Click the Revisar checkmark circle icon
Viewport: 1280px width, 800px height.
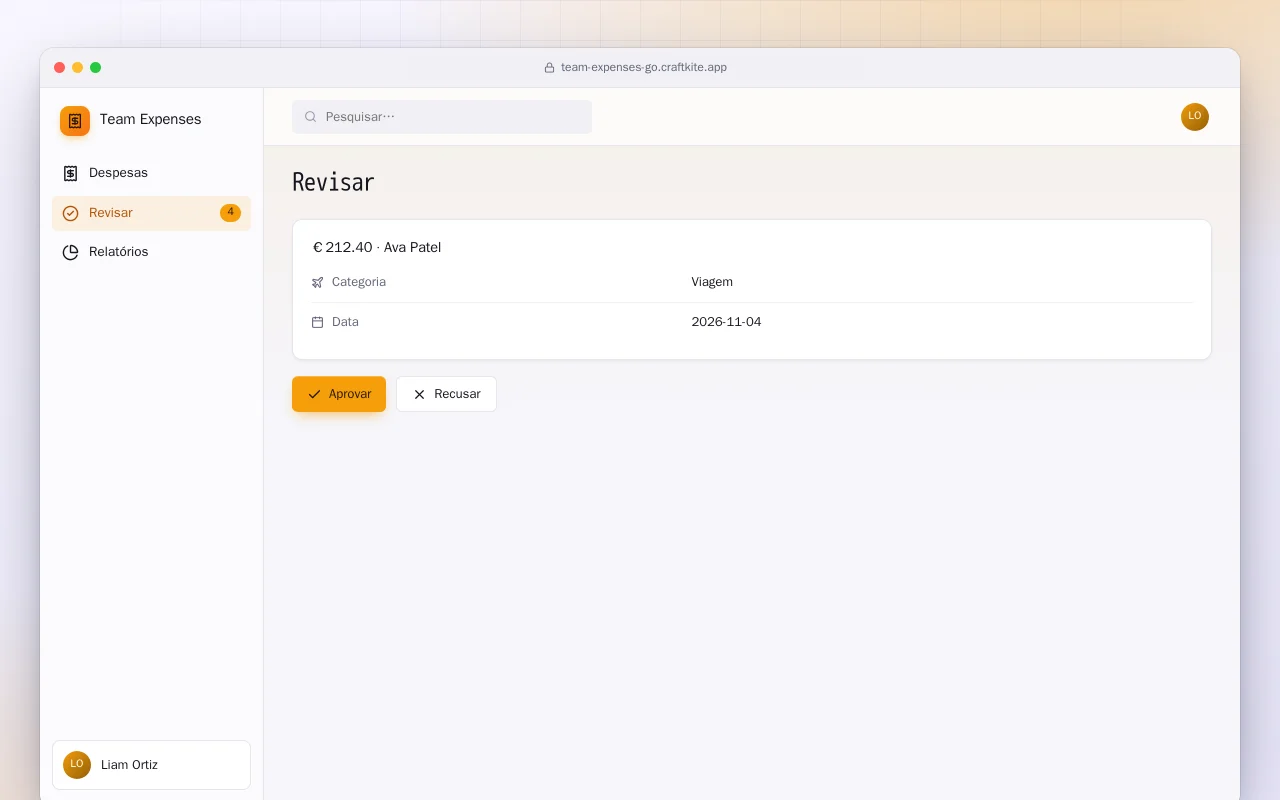coord(70,213)
